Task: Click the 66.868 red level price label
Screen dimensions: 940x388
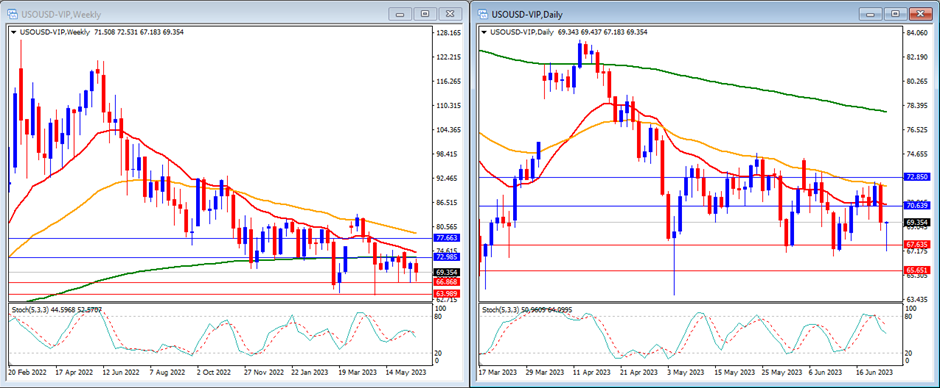Action: (446, 282)
